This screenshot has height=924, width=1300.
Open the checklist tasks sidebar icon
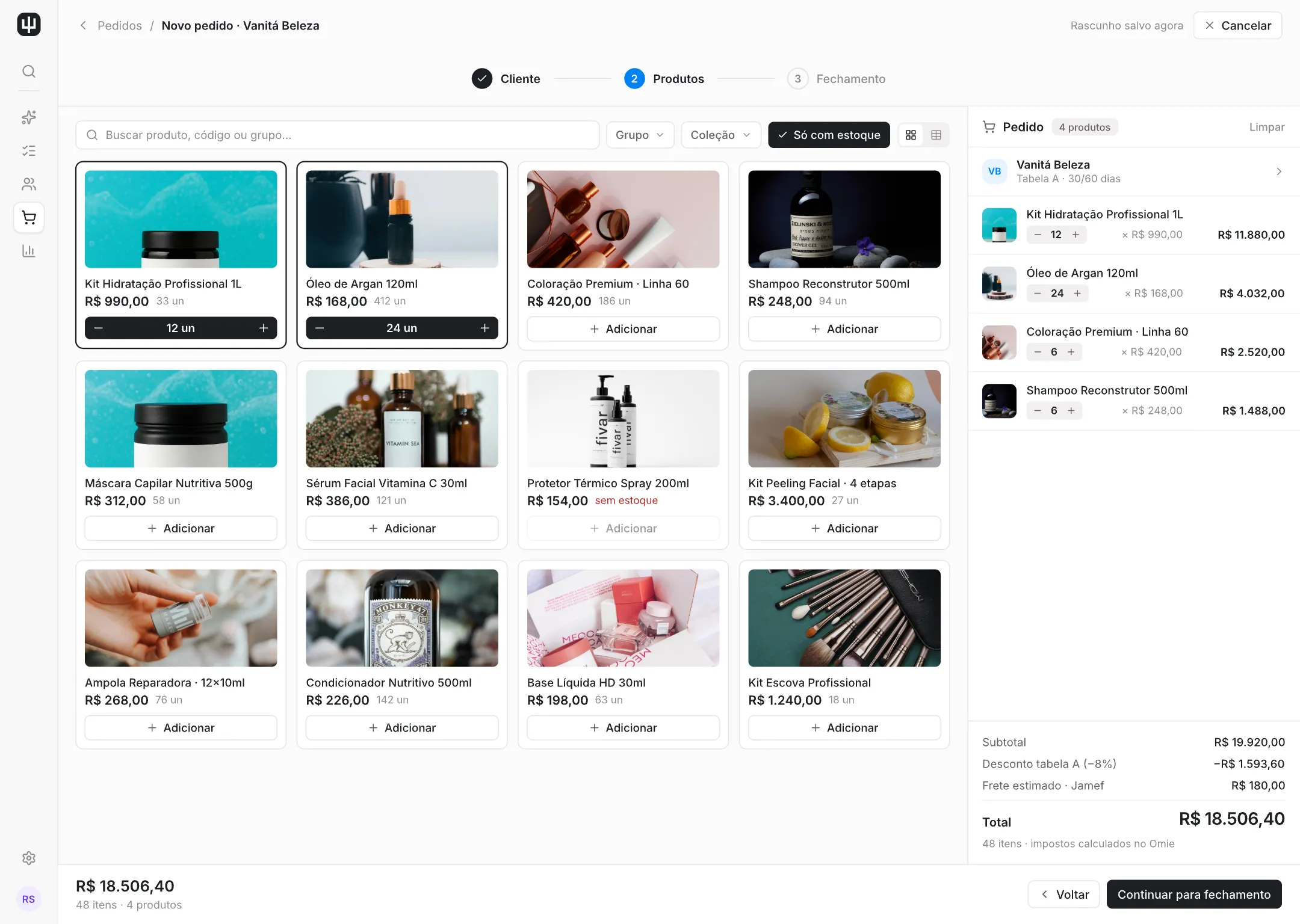pyautogui.click(x=28, y=150)
